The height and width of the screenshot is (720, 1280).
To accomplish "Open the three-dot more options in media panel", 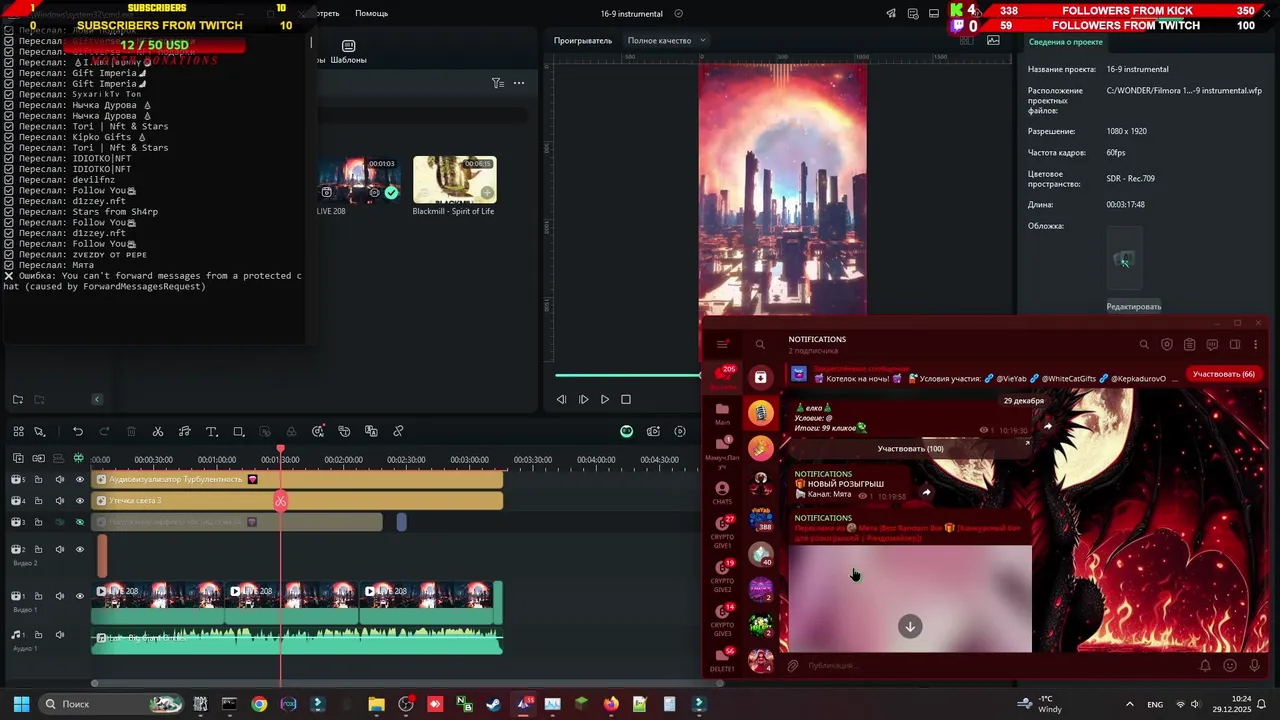I will [519, 83].
